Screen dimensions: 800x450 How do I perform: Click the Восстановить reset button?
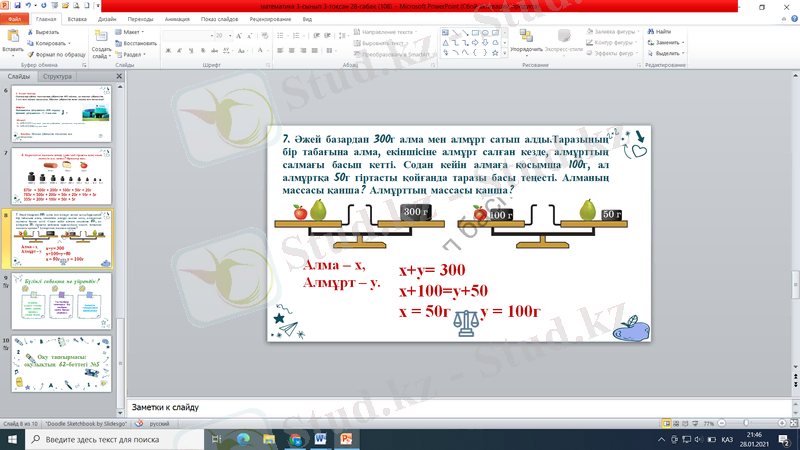click(x=136, y=43)
